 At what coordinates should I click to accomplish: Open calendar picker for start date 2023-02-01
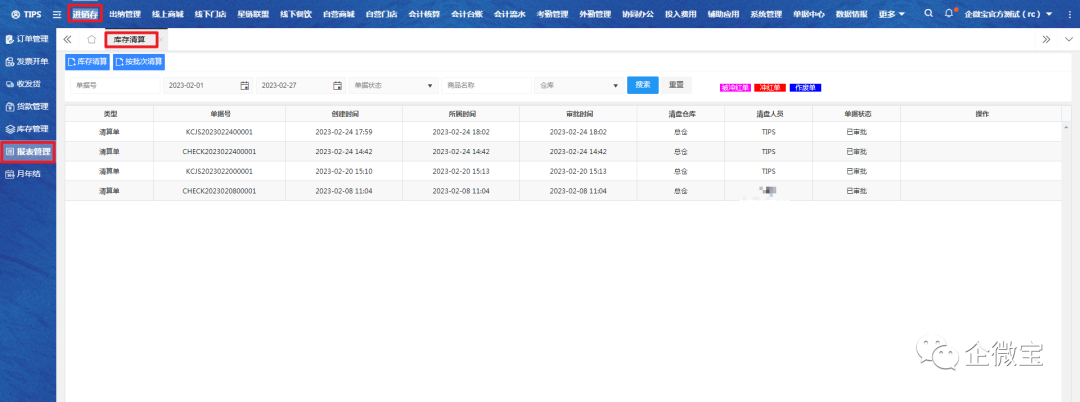[x=244, y=85]
